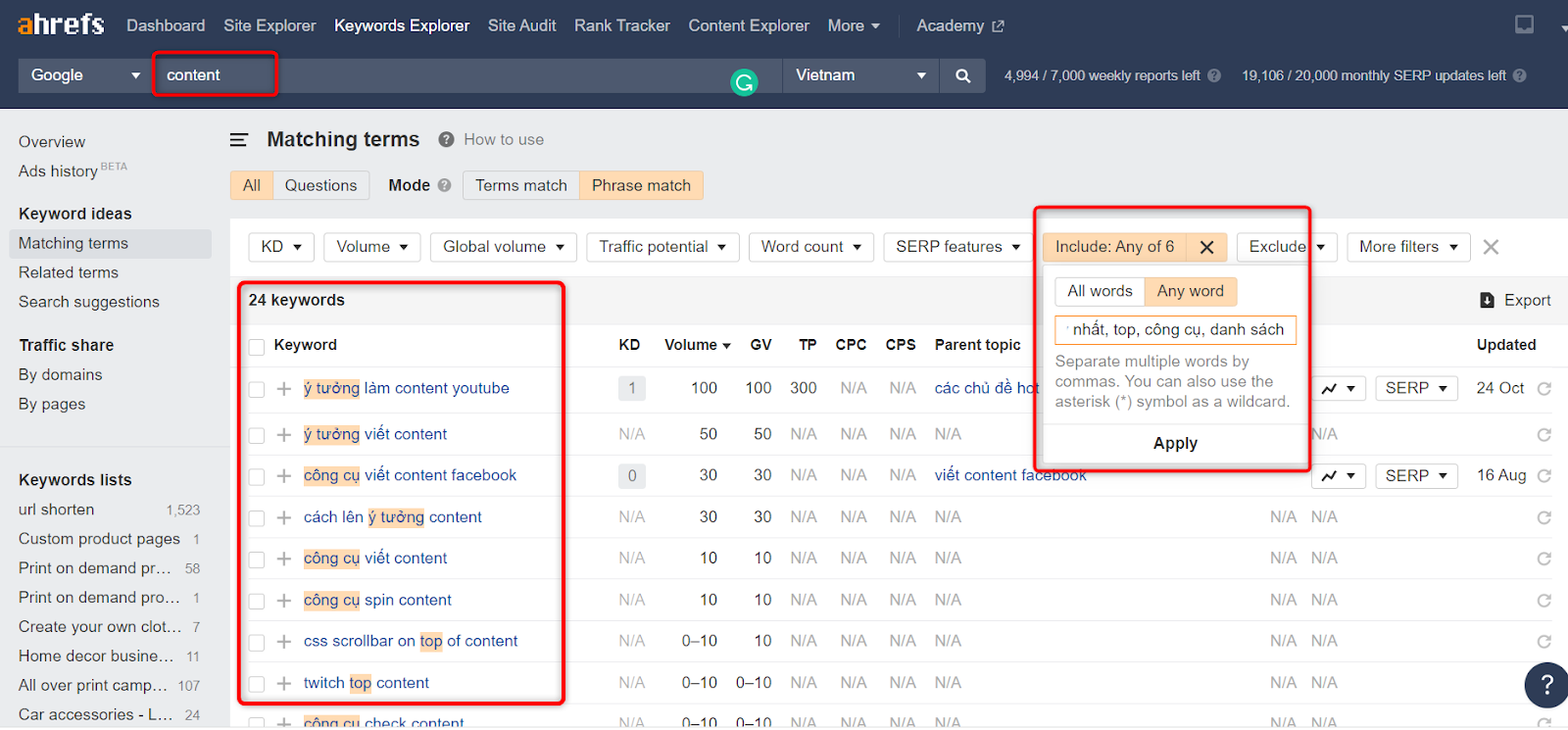Add 'ý tưởng làm content youtube' with plus
1568x730 pixels.
tap(284, 389)
